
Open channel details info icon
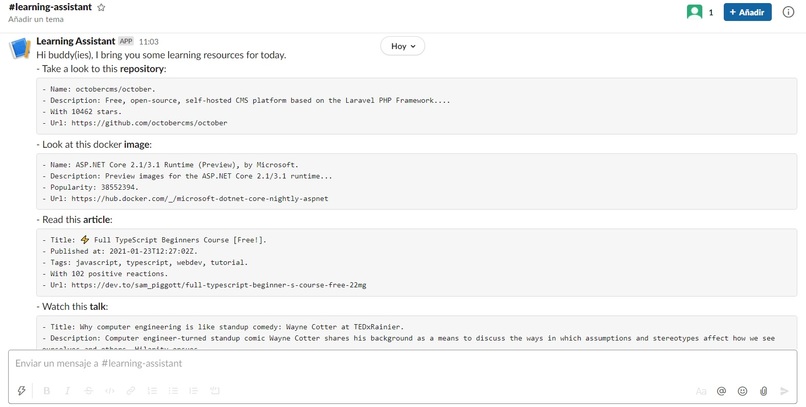point(788,12)
